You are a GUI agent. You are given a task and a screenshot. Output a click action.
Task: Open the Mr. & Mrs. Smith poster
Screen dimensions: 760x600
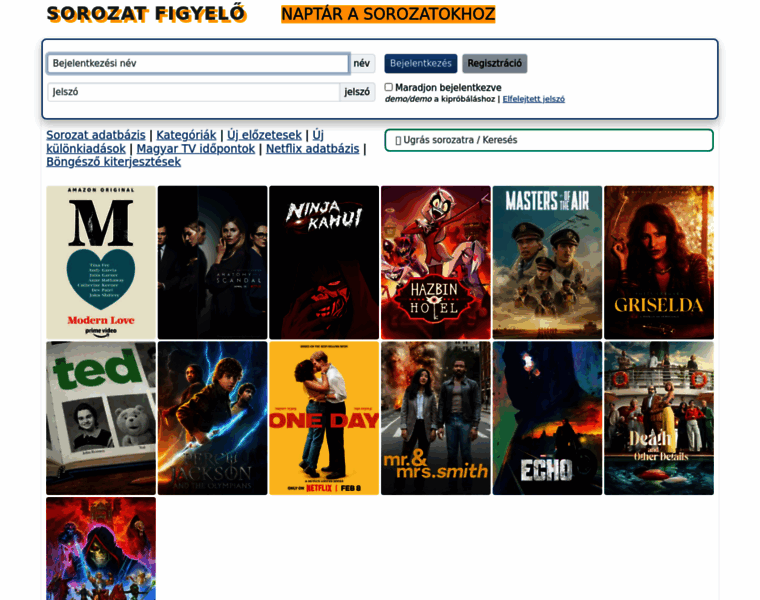[436, 418]
